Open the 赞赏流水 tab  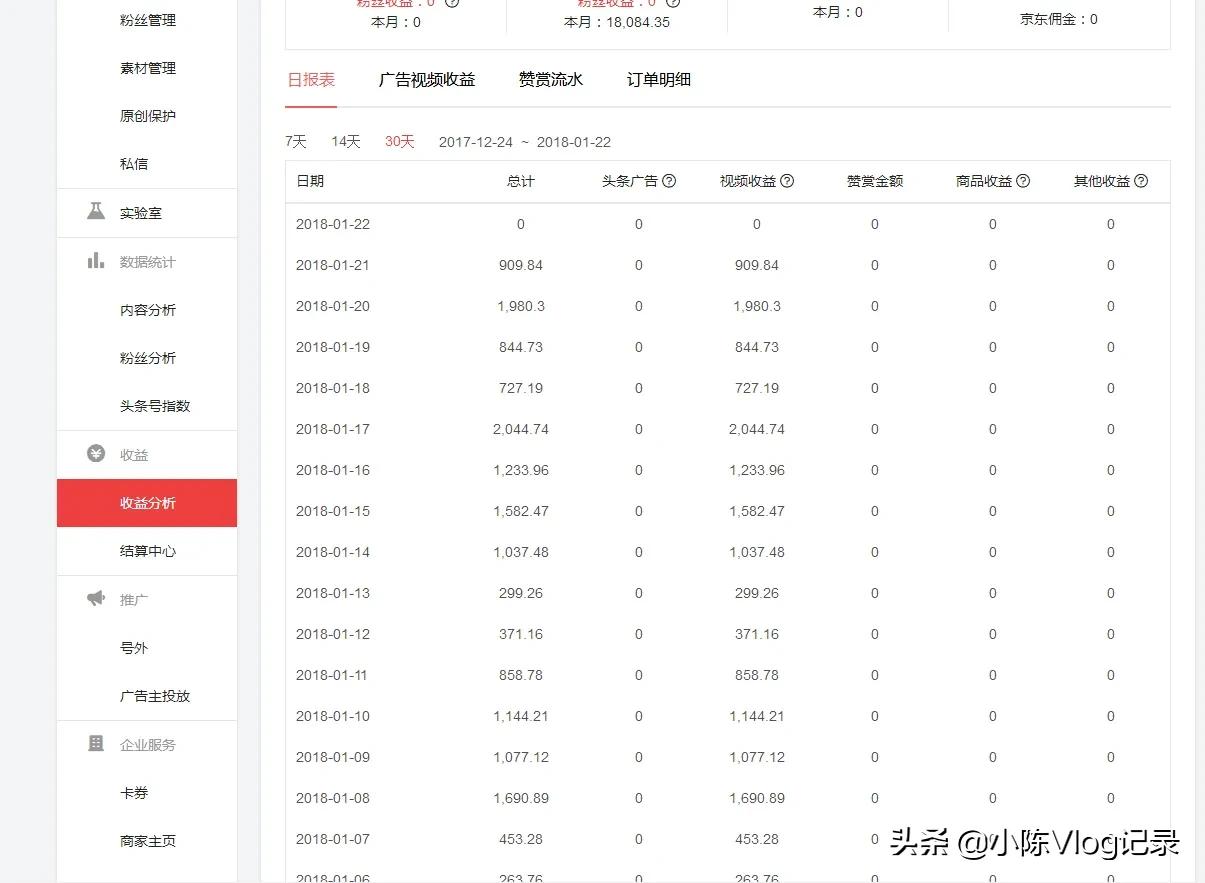(x=550, y=80)
